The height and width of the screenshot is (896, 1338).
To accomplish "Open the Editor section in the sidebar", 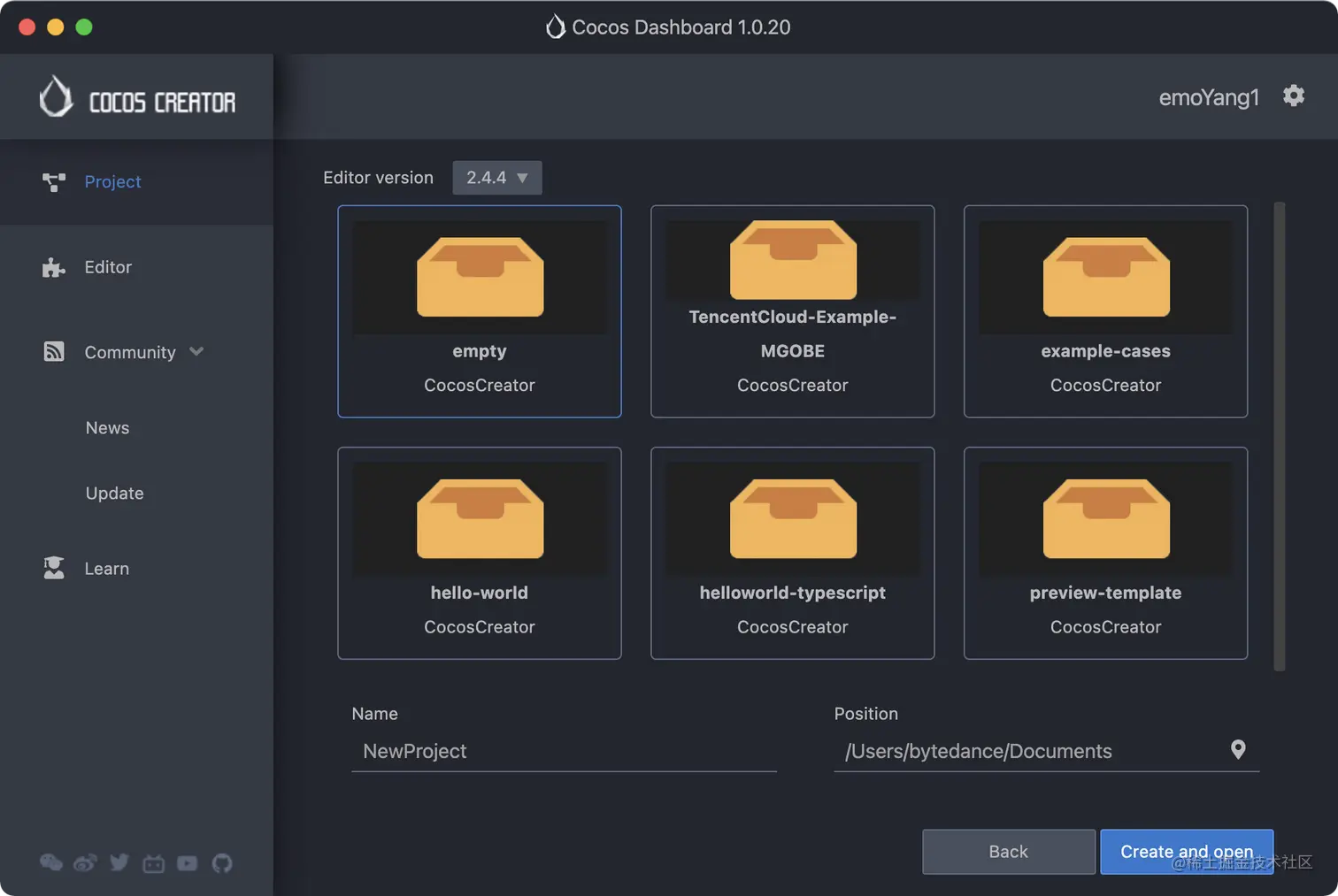I will click(x=136, y=267).
